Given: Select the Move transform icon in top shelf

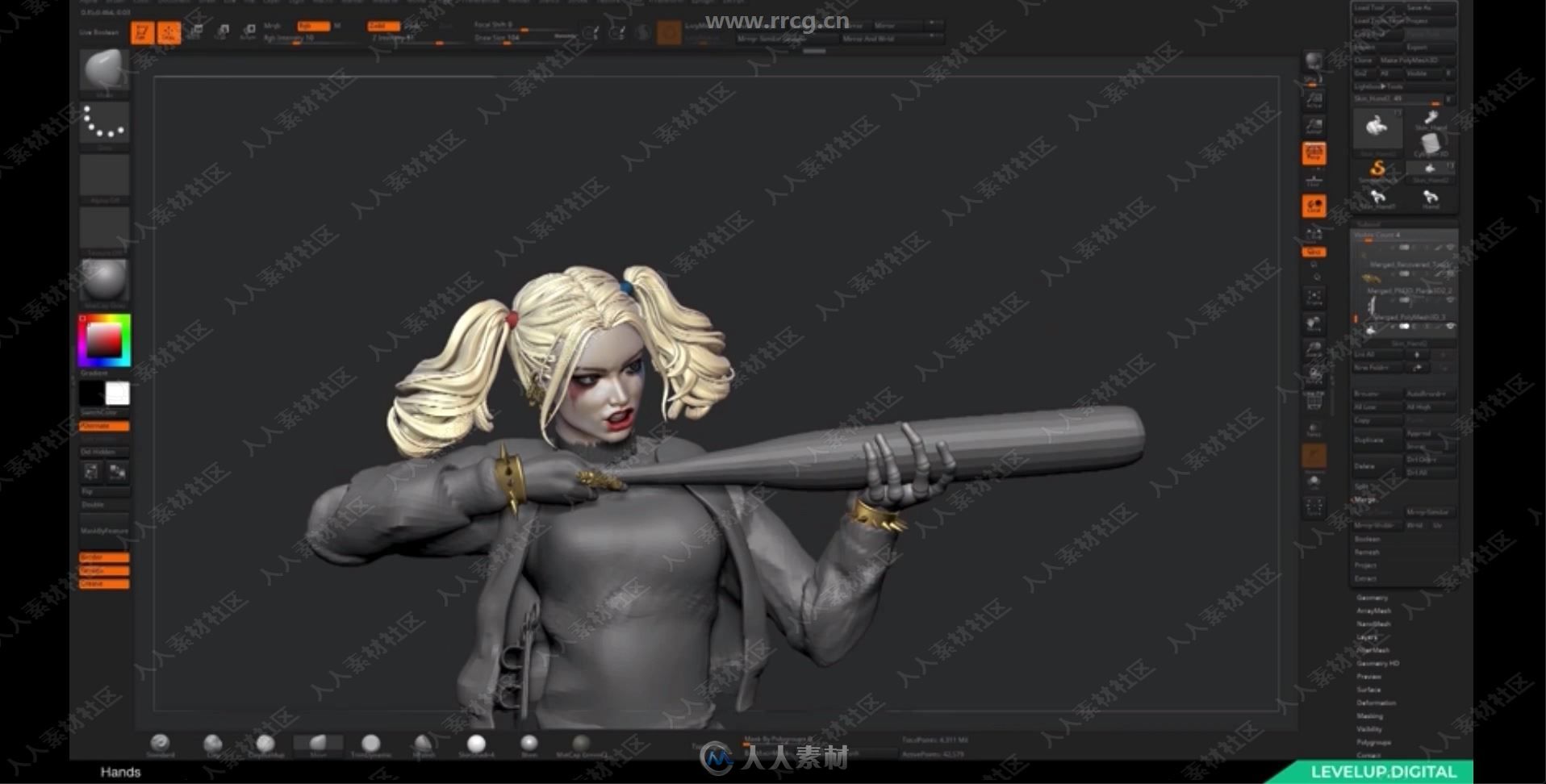Looking at the screenshot, I should click(x=194, y=32).
